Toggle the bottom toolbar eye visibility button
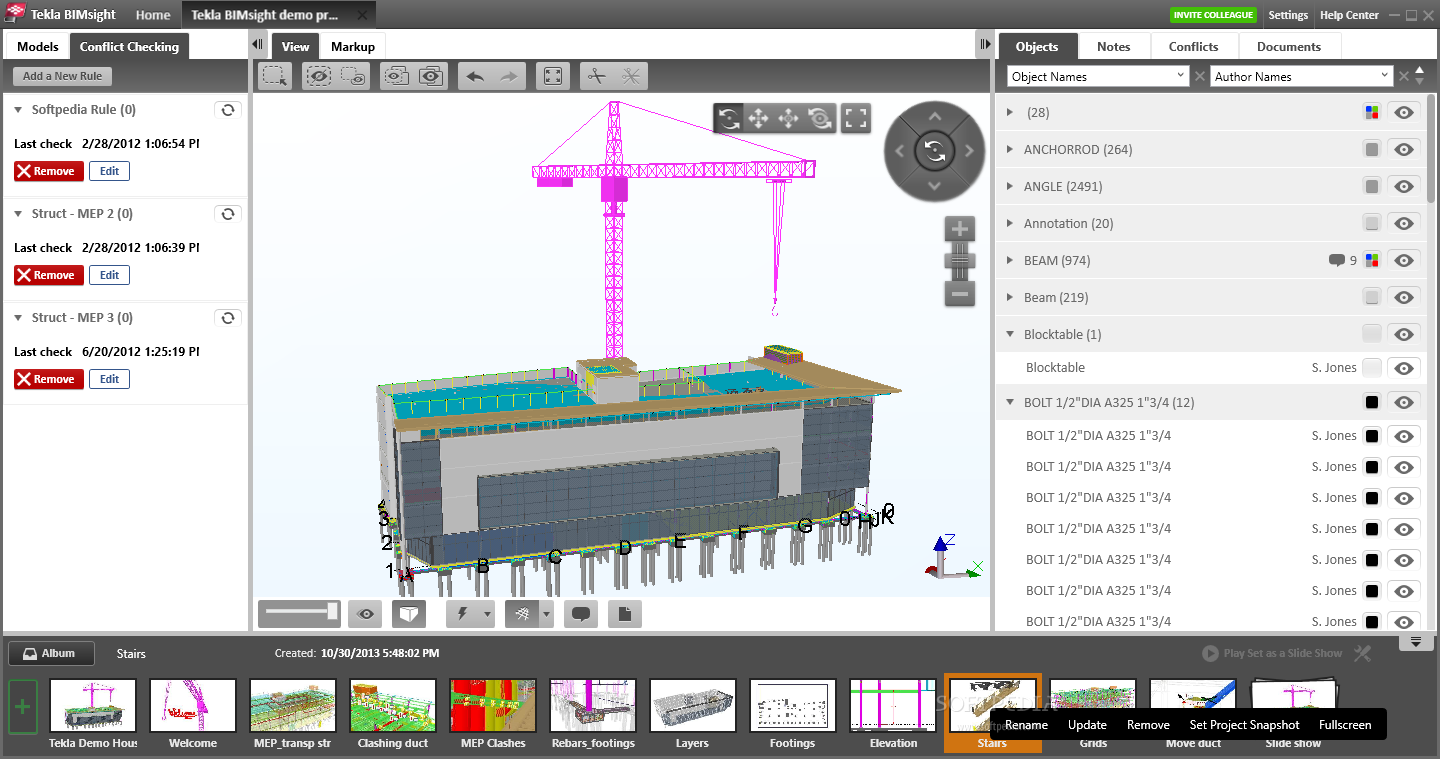This screenshot has width=1440, height=759. click(366, 614)
